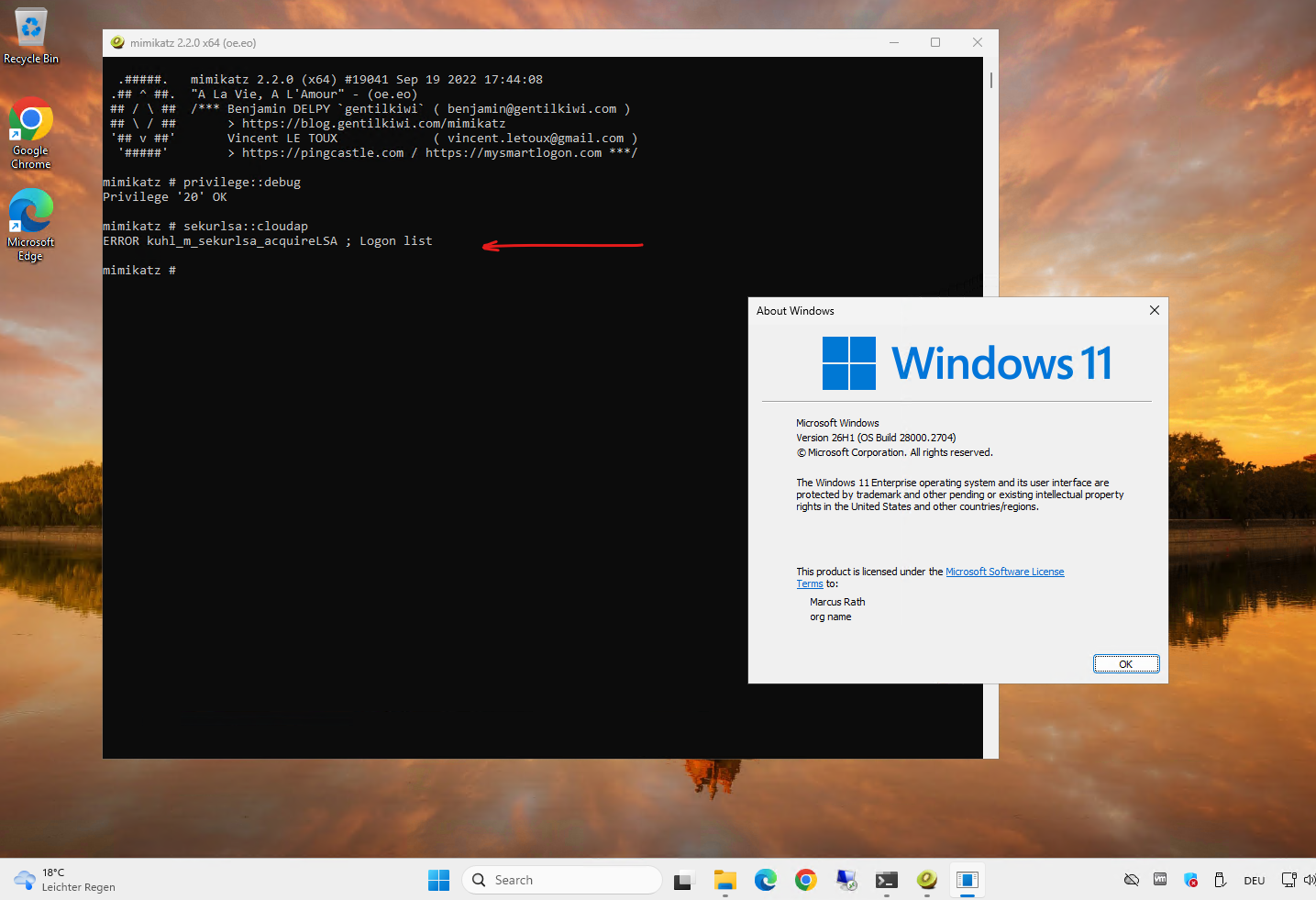Launch Microsoft Edge from the taskbar
Screen dimensions: 1316x900
click(766, 881)
